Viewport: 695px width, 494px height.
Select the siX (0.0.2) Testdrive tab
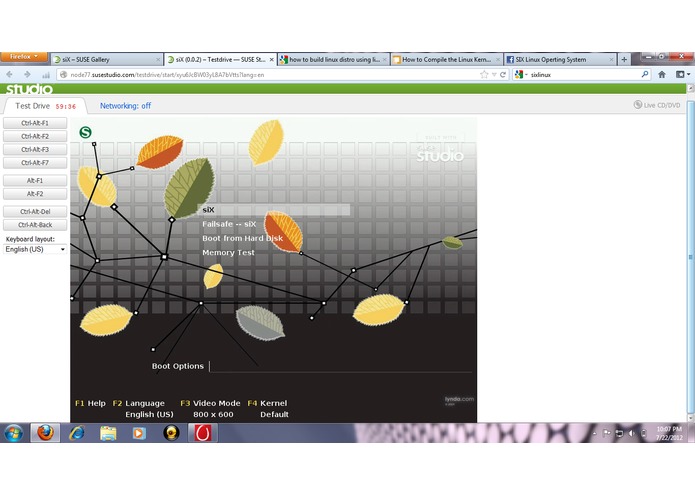click(220, 59)
